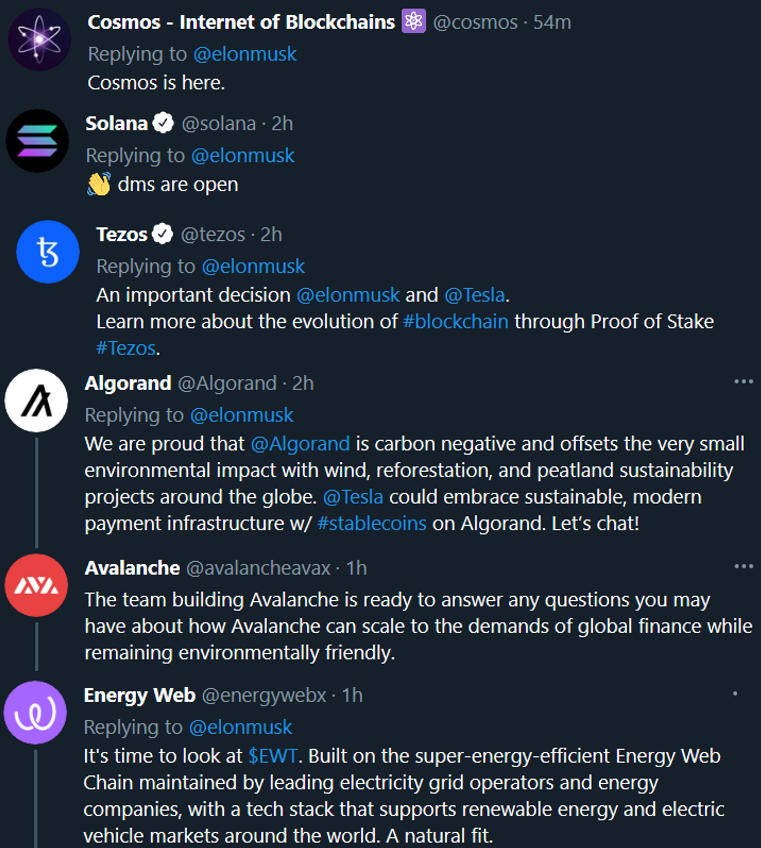Click the Tezos verified badge
The width and height of the screenshot is (761, 848).
162,234
